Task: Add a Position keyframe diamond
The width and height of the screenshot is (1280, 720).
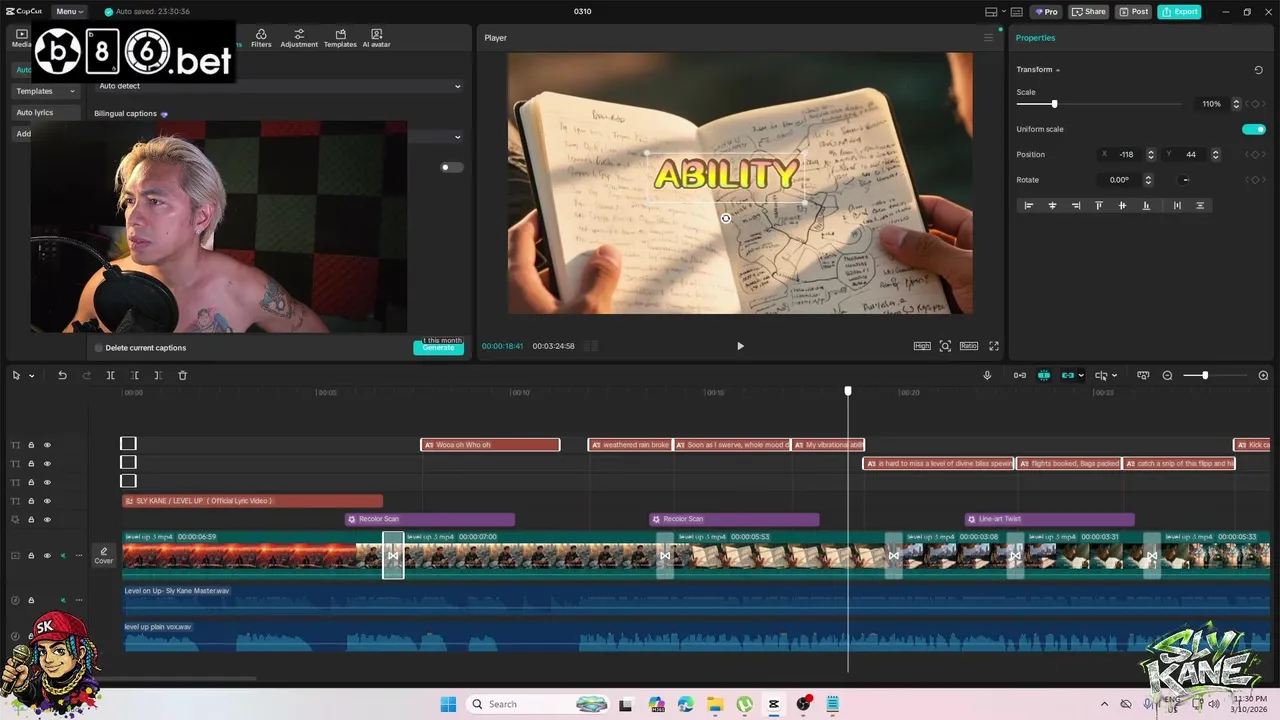Action: click(1255, 154)
